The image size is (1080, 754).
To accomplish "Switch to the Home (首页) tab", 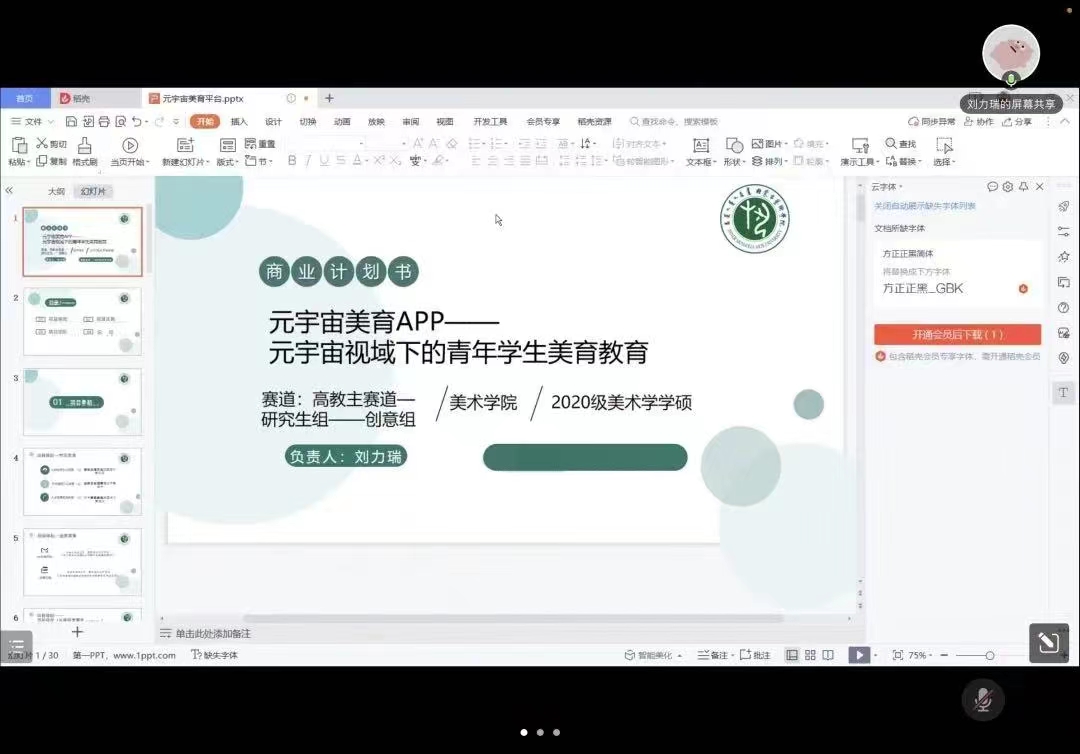I will [25, 98].
